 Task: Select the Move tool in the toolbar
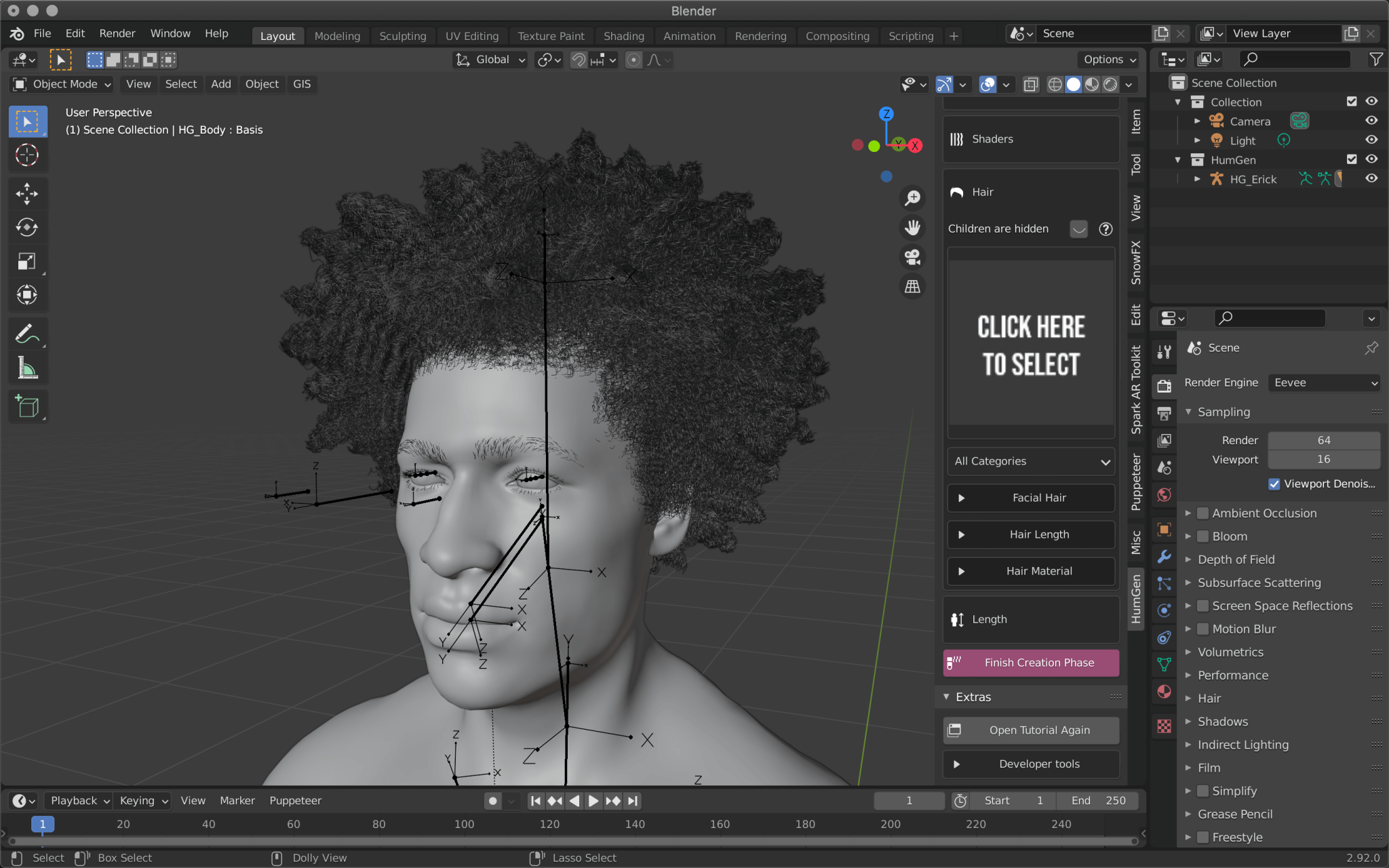point(27,193)
